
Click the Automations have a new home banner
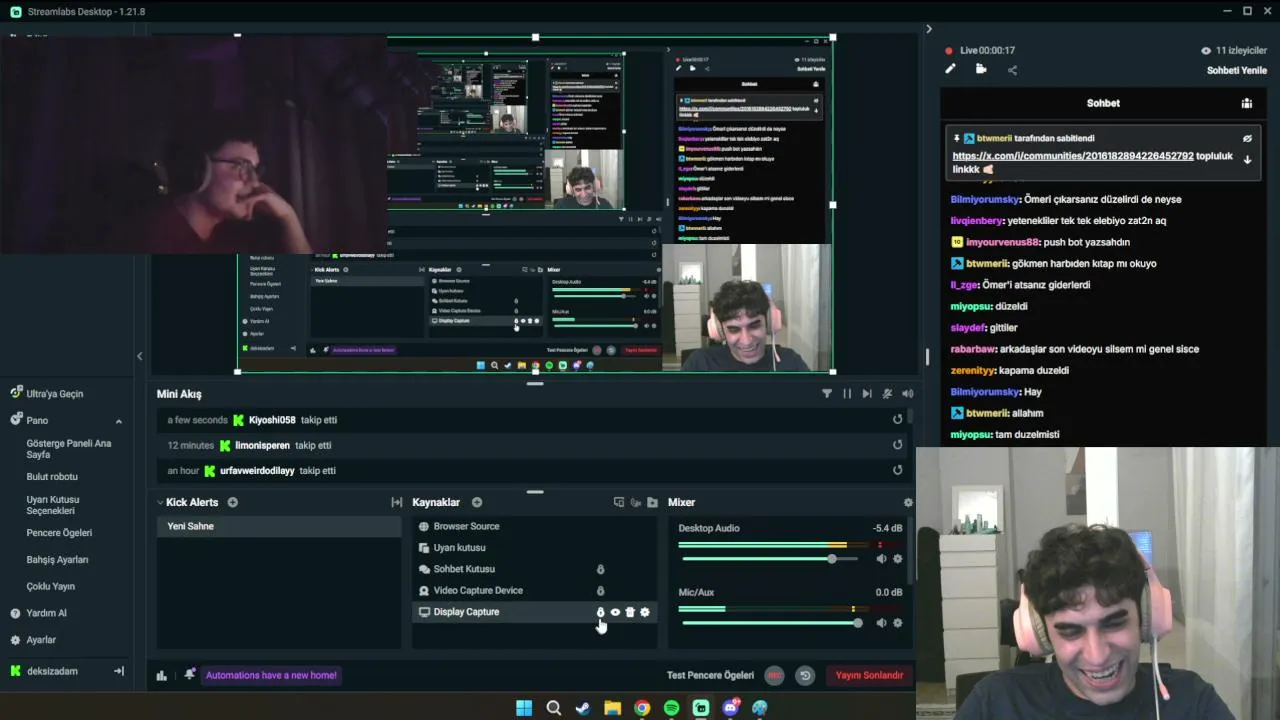pos(271,675)
